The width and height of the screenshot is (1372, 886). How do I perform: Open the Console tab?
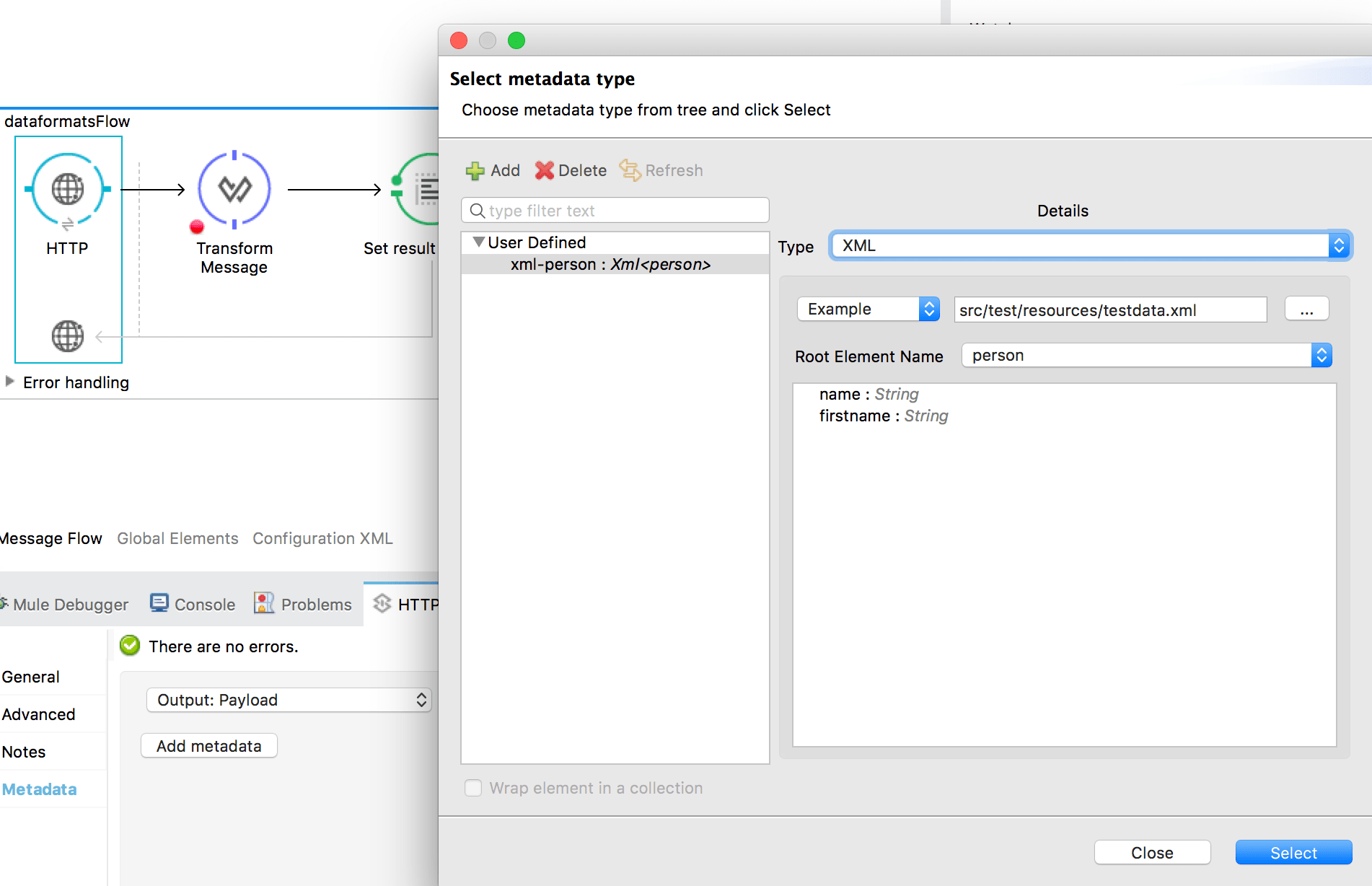point(193,605)
